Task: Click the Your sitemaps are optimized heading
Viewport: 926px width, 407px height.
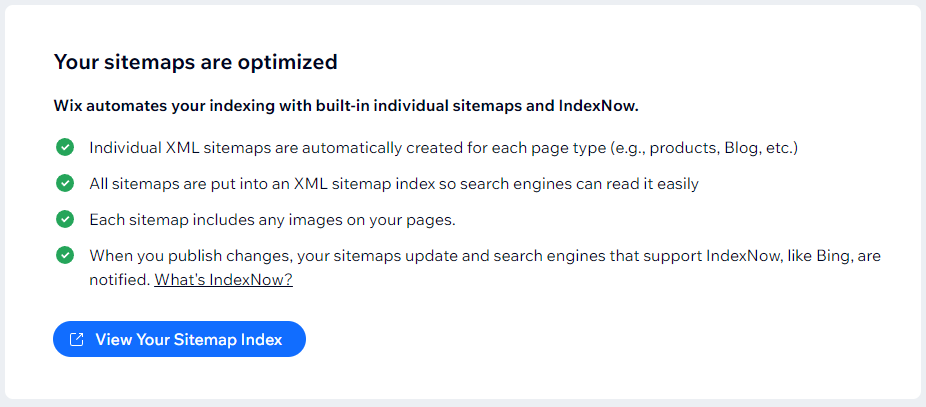Action: tap(195, 62)
